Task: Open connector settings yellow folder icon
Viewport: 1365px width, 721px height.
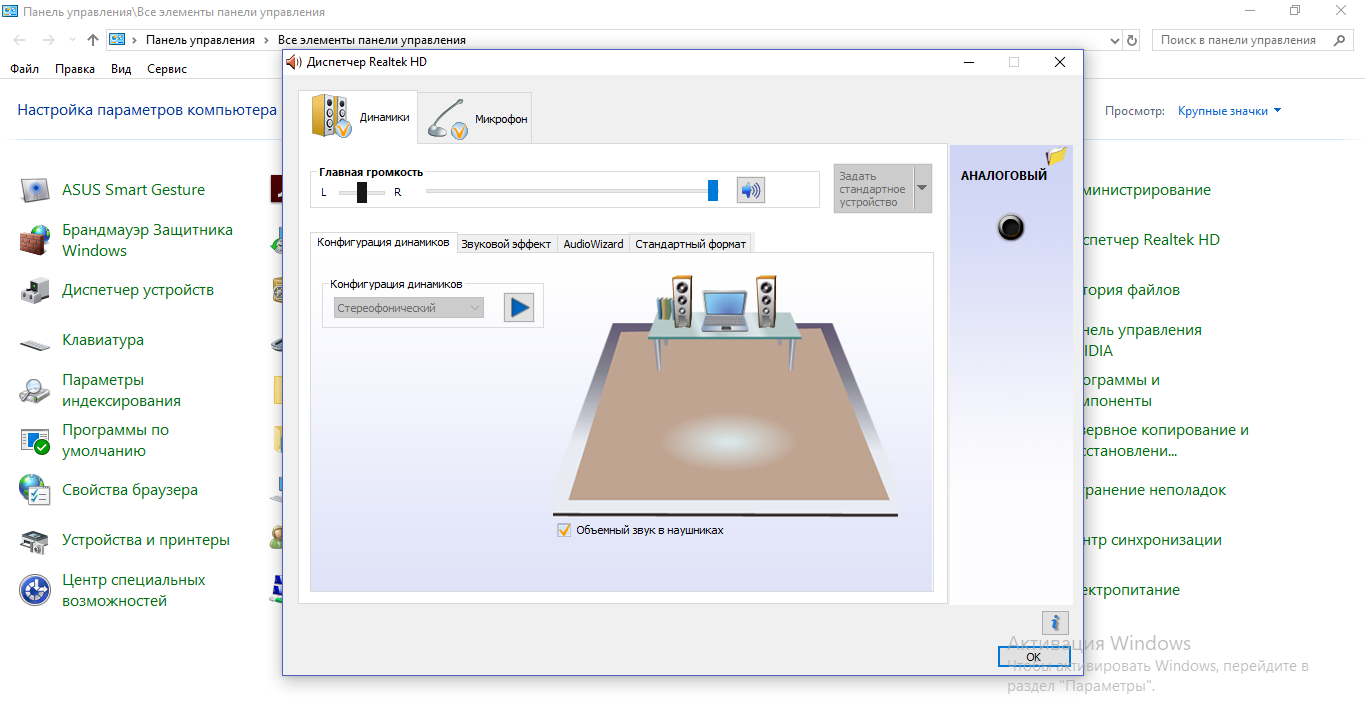Action: click(1056, 156)
